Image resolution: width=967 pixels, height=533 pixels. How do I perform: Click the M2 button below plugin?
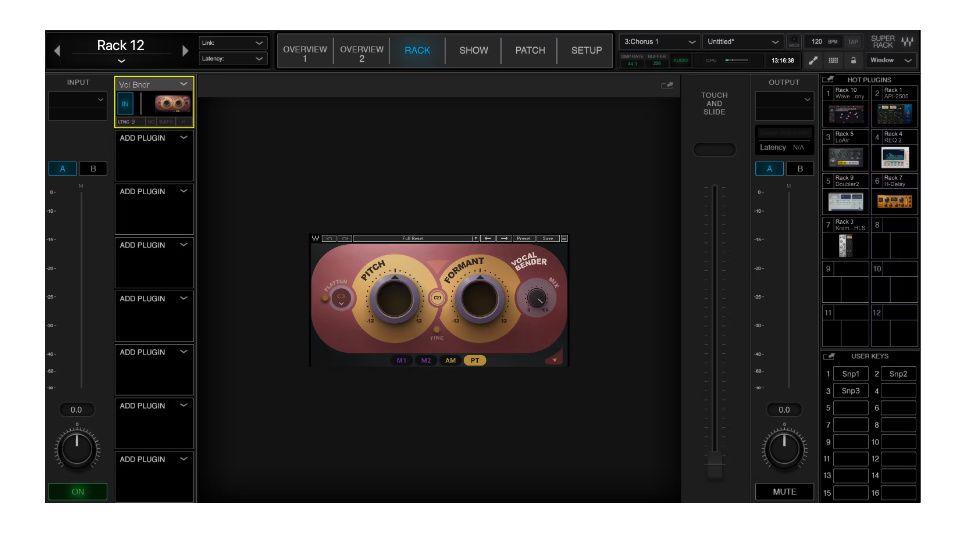point(426,360)
